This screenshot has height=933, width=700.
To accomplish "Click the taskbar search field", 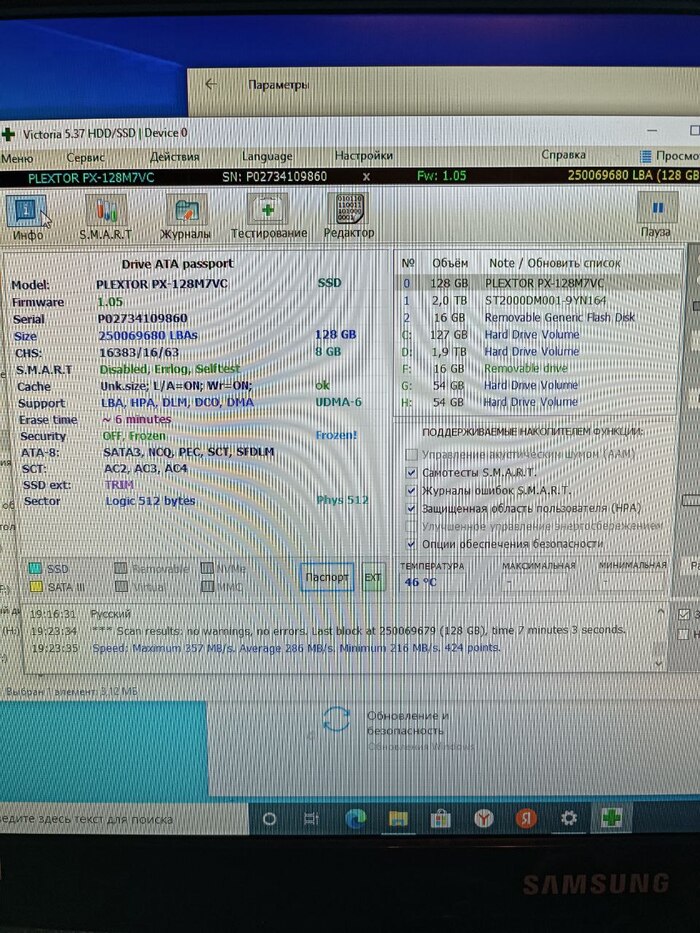I will 123,819.
